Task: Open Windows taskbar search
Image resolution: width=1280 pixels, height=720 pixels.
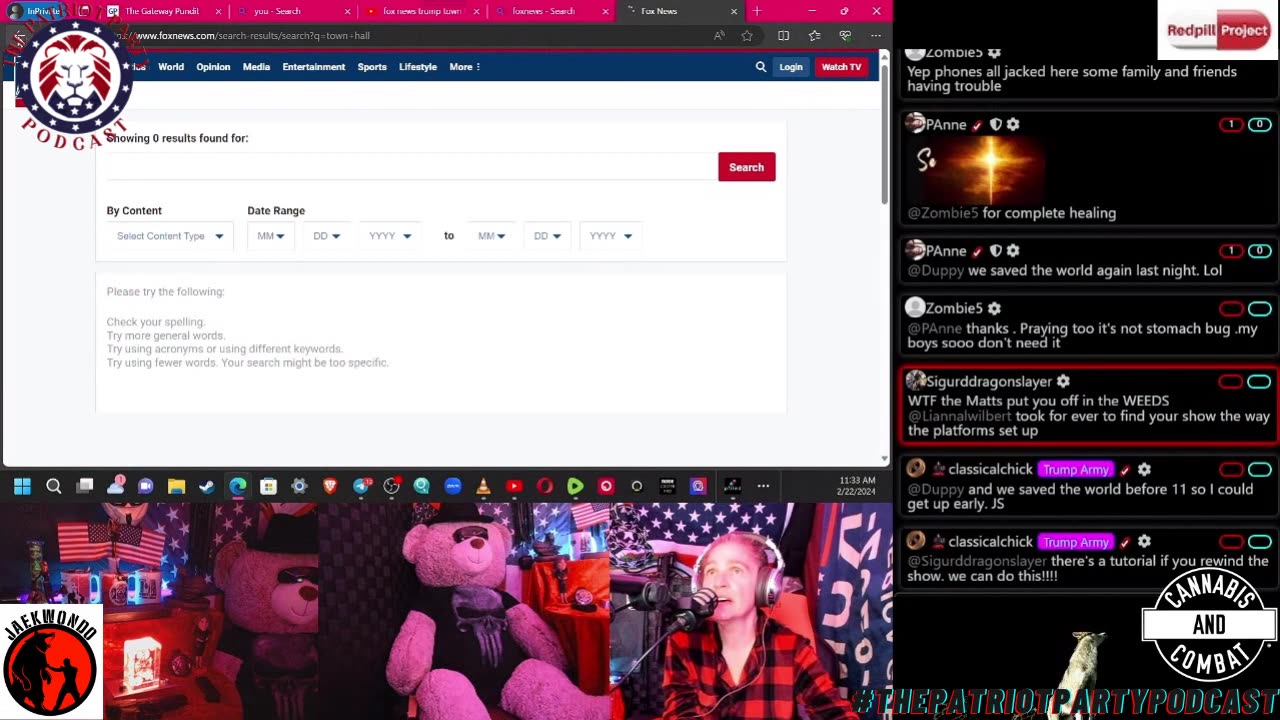Action: pyautogui.click(x=54, y=486)
